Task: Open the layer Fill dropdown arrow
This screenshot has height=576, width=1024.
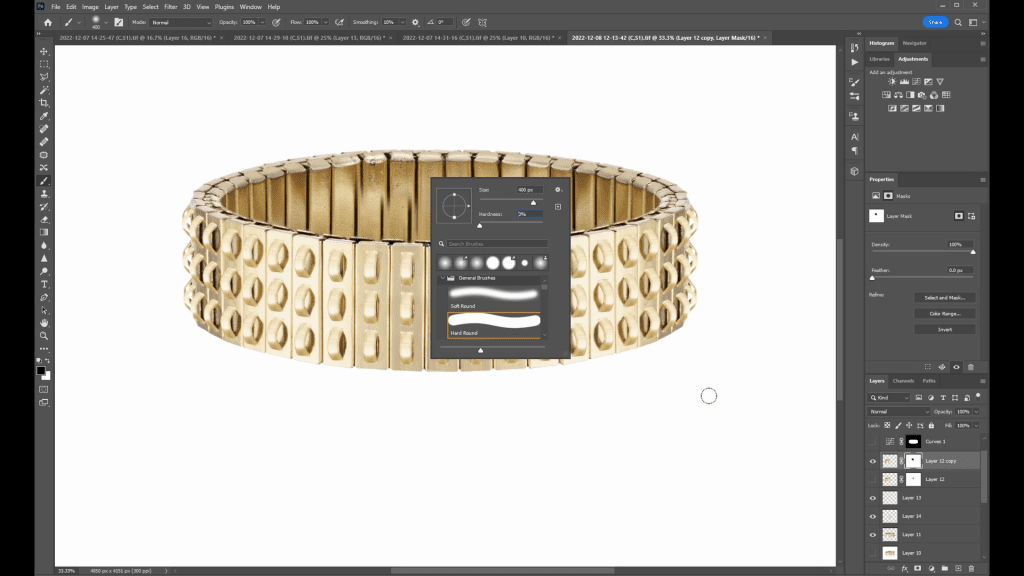Action: [976, 425]
